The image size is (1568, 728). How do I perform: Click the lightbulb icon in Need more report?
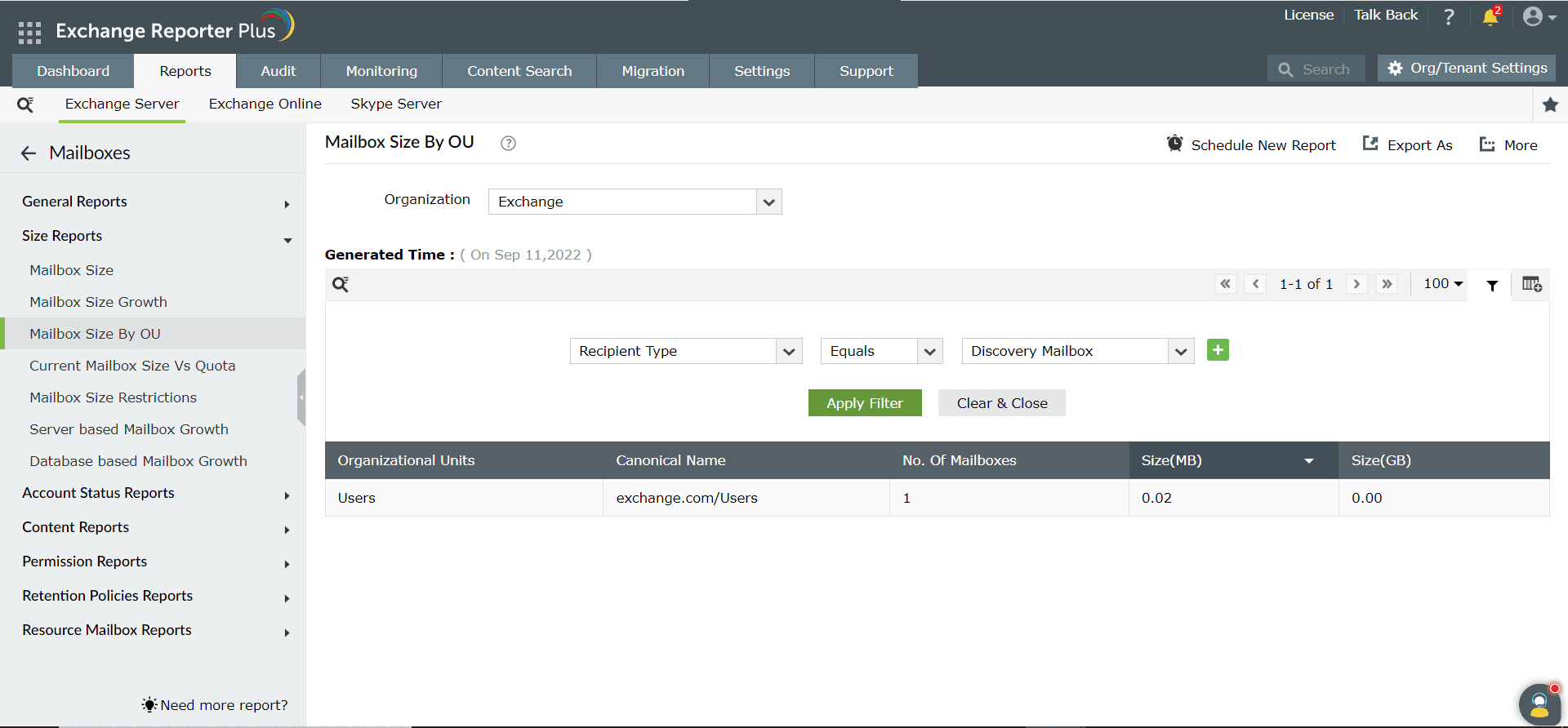149,704
